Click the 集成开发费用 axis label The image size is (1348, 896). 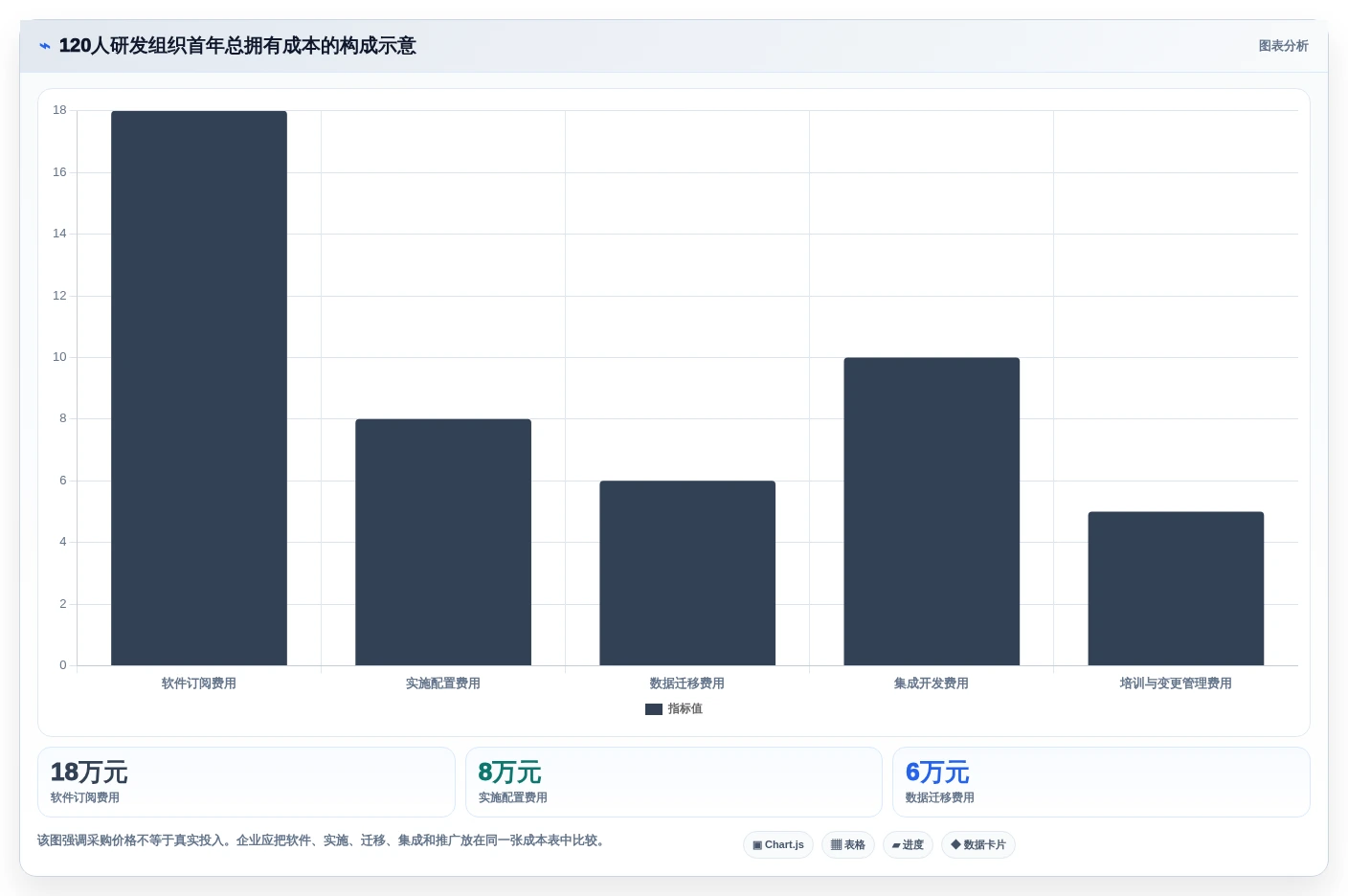click(932, 683)
